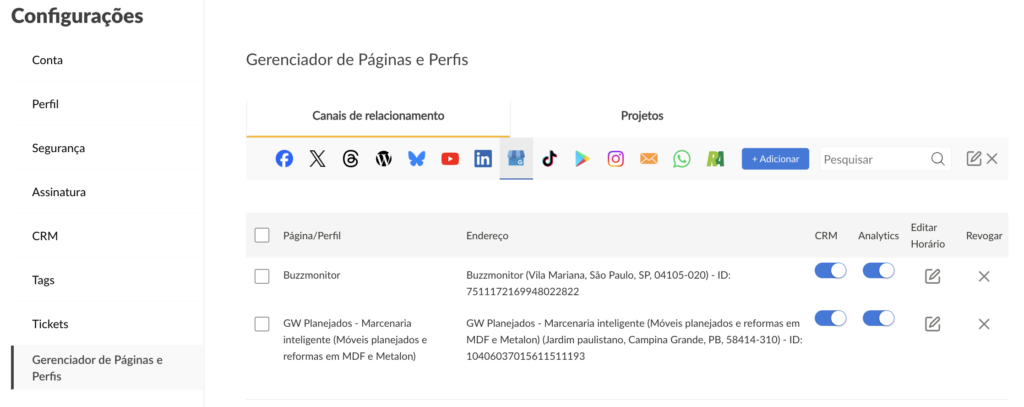
Task: Revoke the GW Planejados page
Action: [x=984, y=324]
